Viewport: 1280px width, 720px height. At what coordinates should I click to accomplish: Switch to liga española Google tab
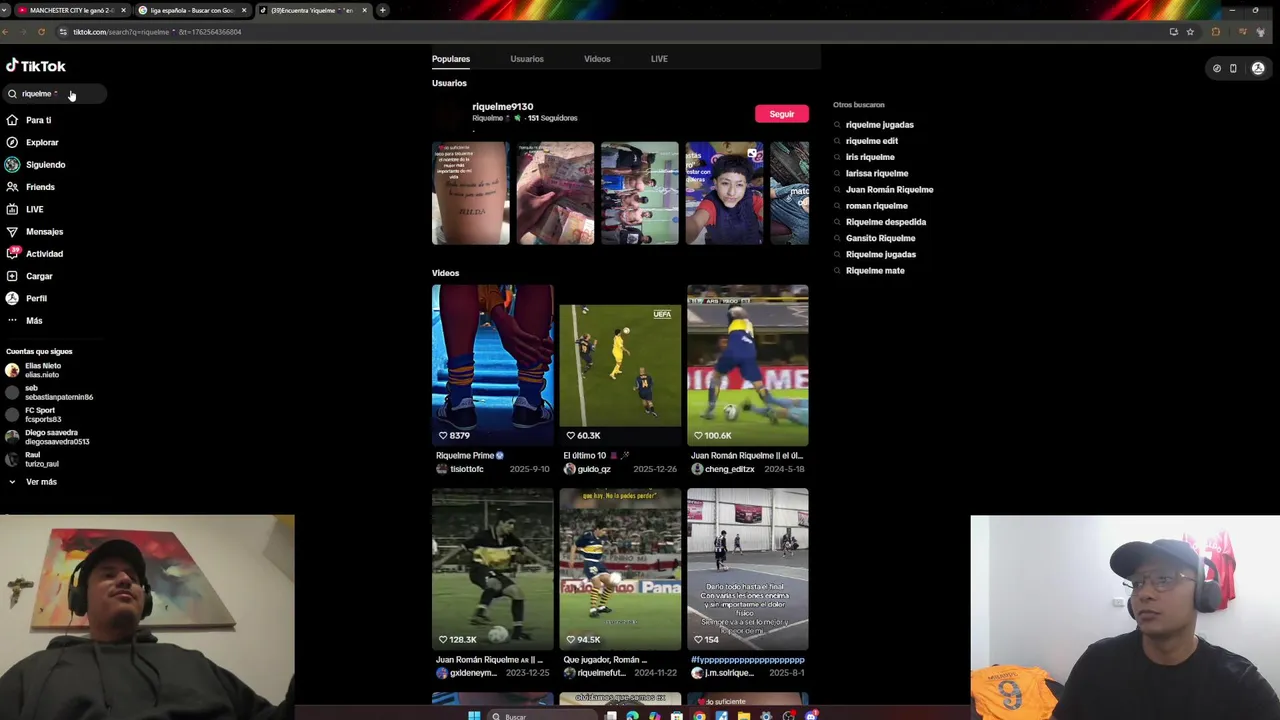[x=191, y=10]
